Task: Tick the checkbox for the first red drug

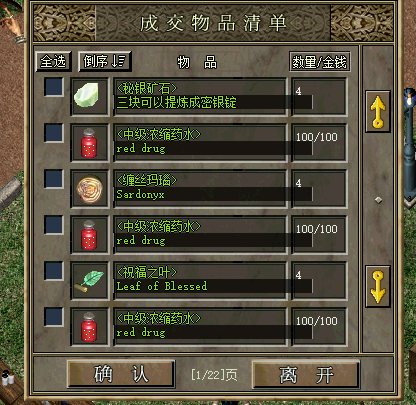Action: click(54, 133)
